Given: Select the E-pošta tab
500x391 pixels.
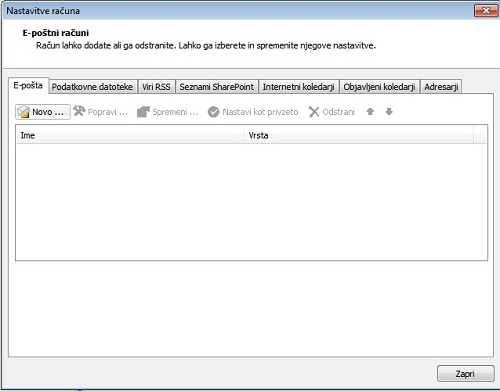Looking at the screenshot, I should coord(28,86).
